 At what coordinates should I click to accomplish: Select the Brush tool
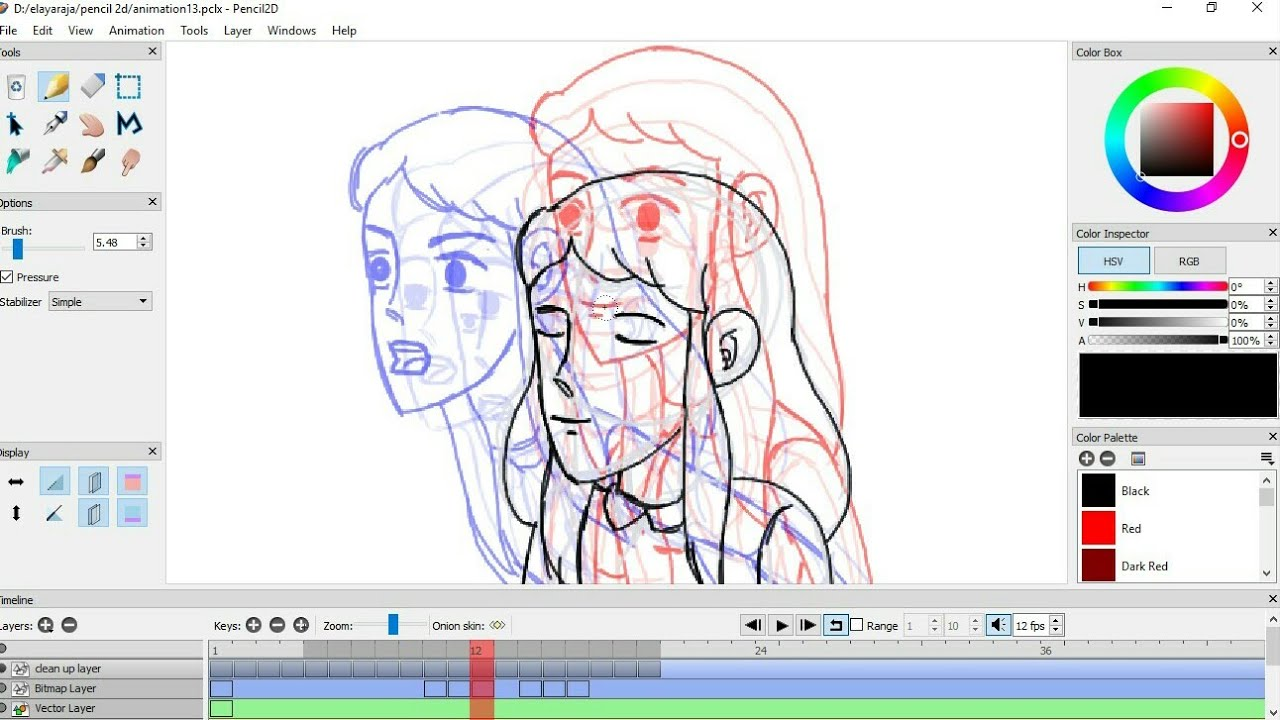(x=91, y=161)
